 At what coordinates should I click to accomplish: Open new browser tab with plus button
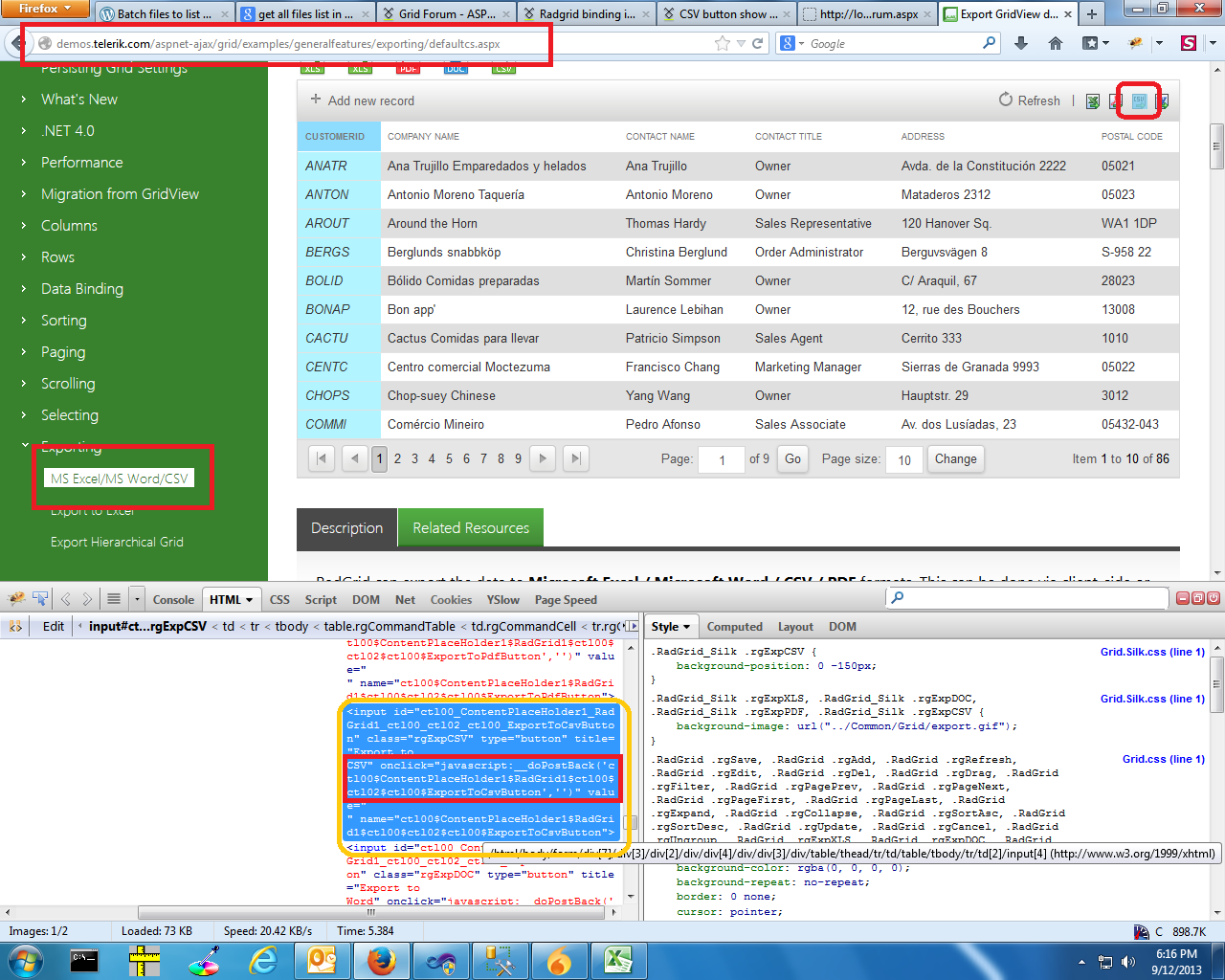coord(1091,13)
